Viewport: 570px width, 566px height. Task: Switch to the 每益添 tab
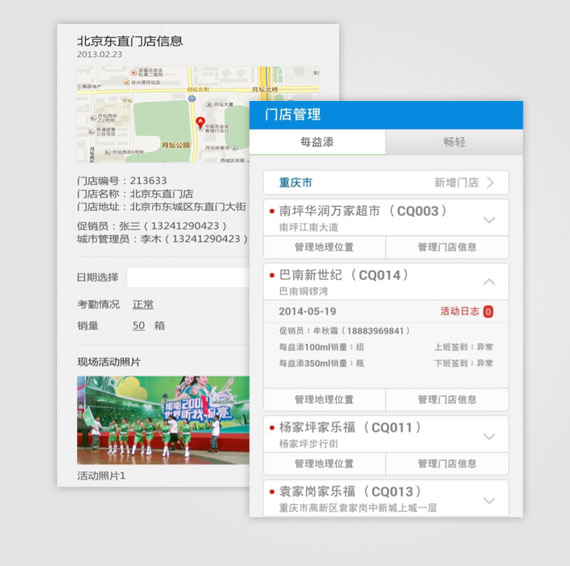pyautogui.click(x=317, y=142)
